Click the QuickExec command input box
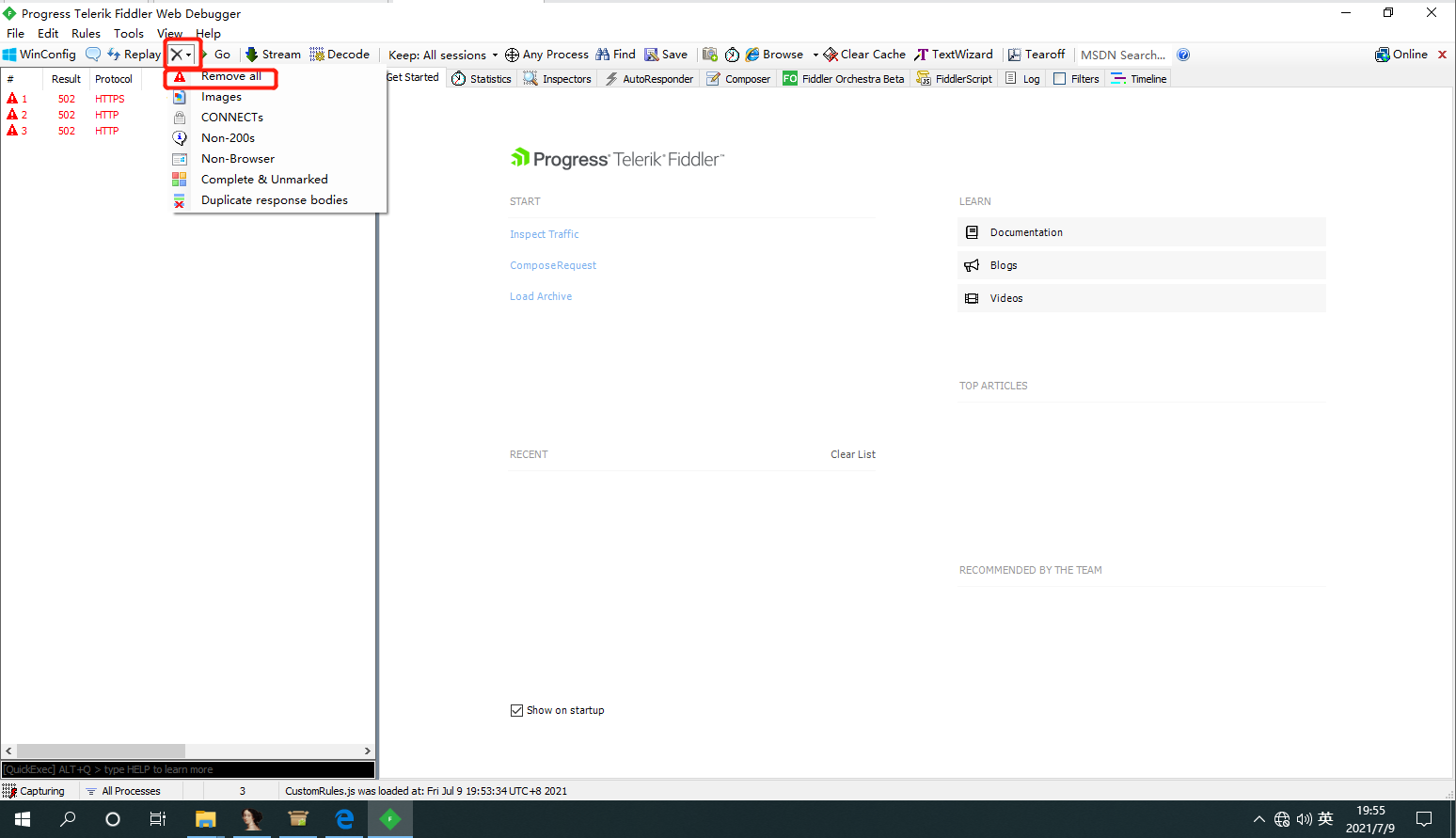Image resolution: width=1456 pixels, height=838 pixels. [188, 769]
